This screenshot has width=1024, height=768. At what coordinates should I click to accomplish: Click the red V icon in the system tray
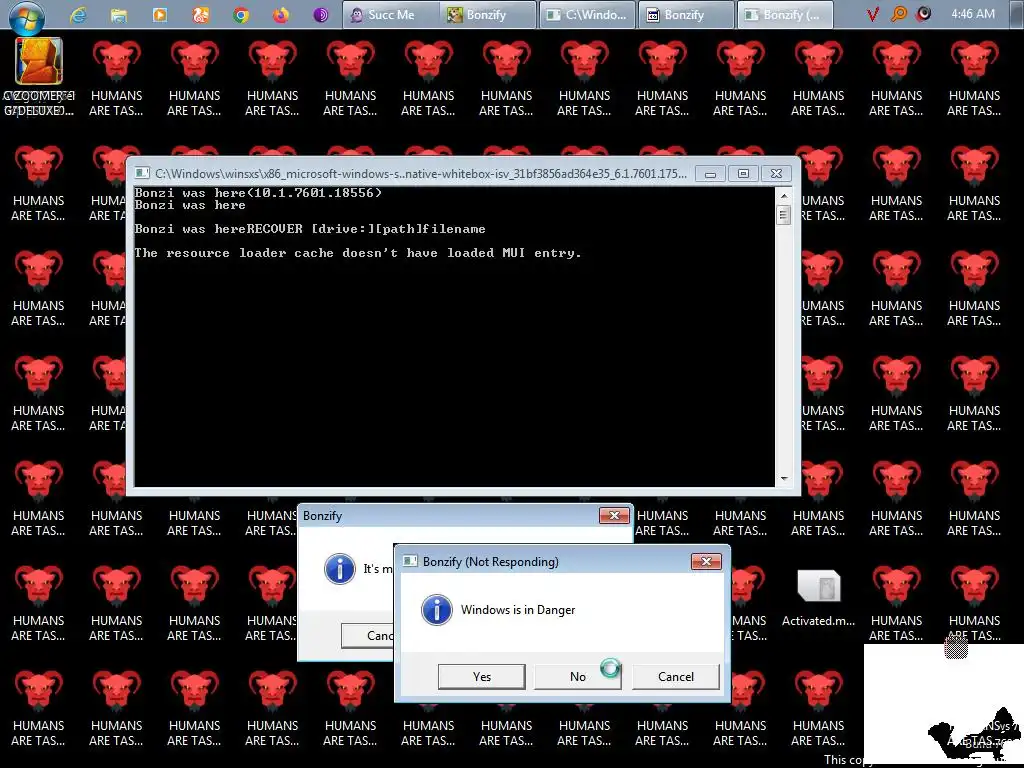coord(872,14)
